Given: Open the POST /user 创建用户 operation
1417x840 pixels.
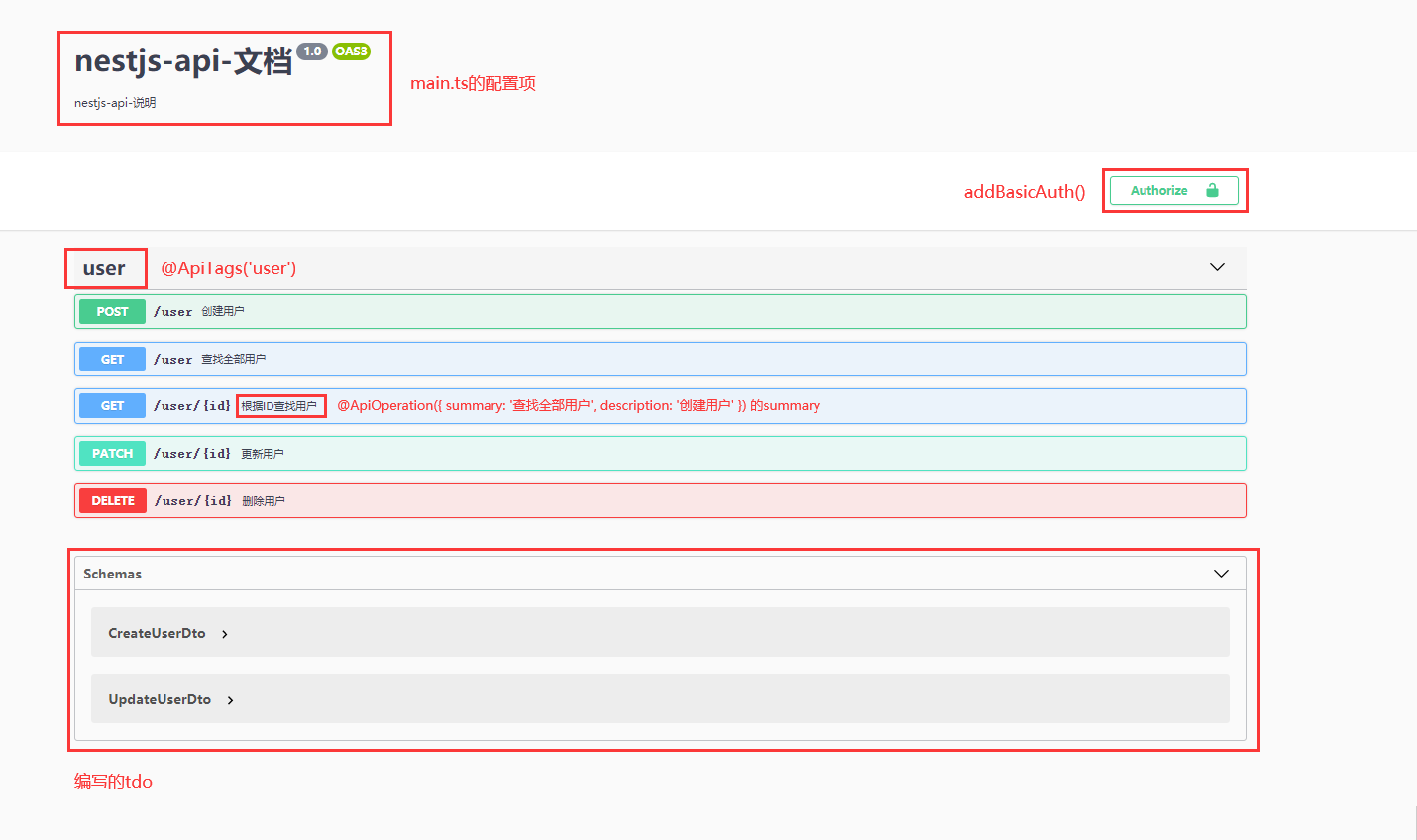Looking at the screenshot, I should tap(660, 311).
